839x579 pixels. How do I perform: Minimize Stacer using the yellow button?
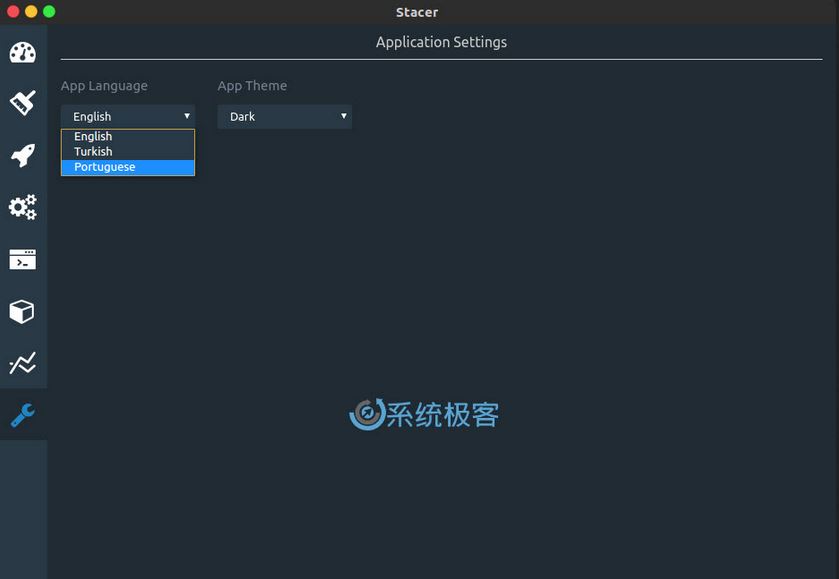click(x=31, y=12)
